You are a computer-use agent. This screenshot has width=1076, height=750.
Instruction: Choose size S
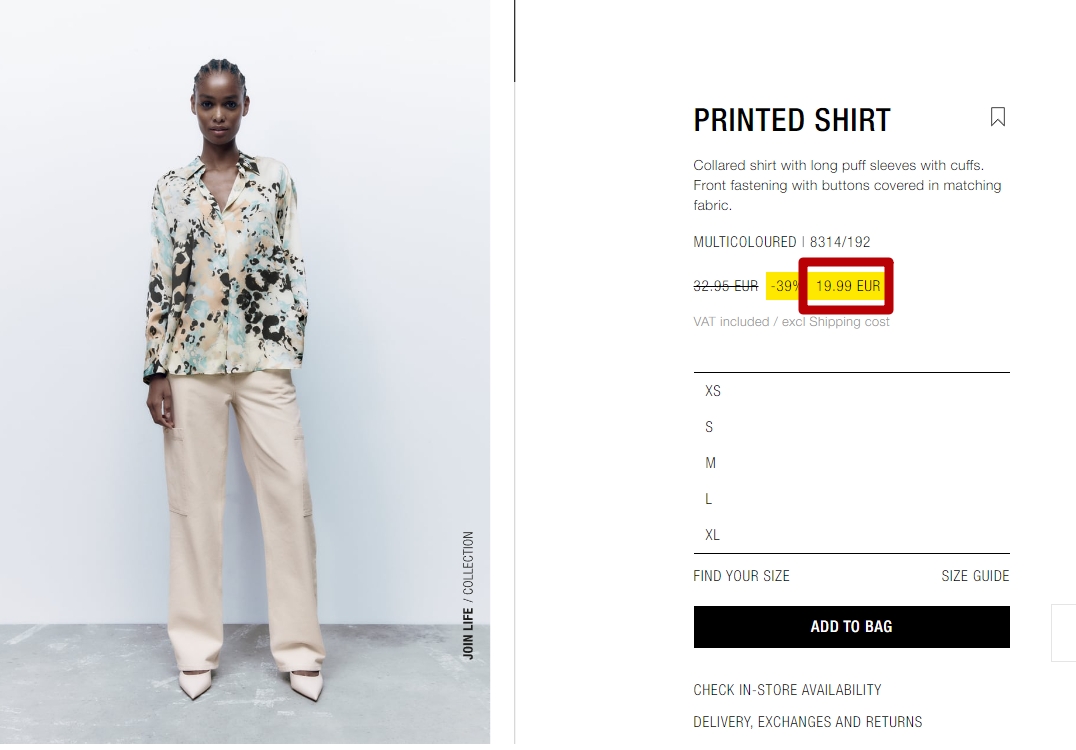851,427
